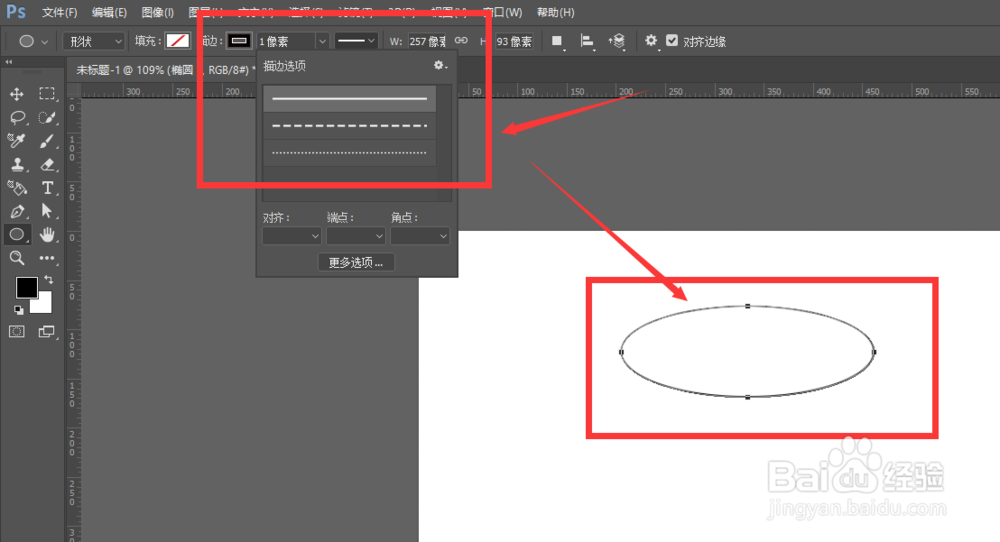Open the 形状 tool mode dropdown
1000x542 pixels.
[94, 41]
